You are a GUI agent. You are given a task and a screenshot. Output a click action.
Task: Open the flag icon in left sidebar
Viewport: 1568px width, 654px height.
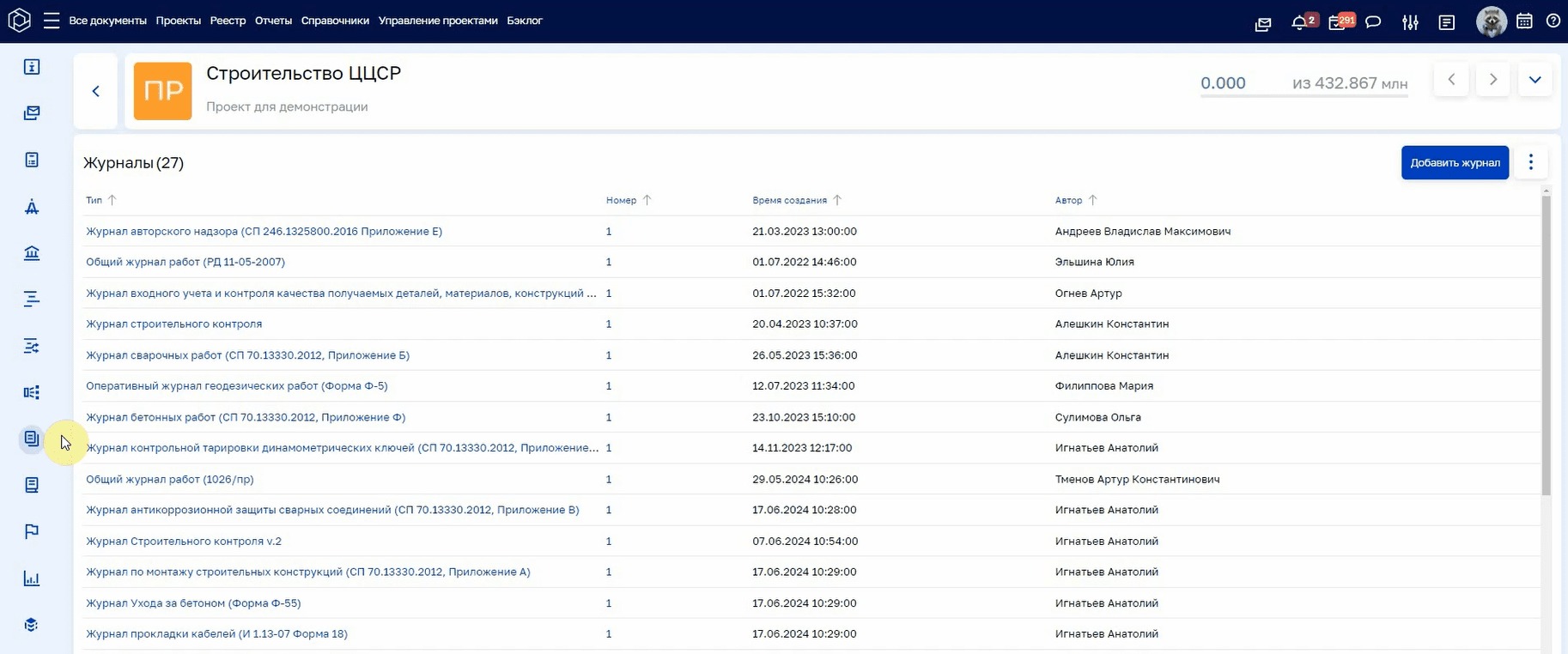(x=32, y=532)
